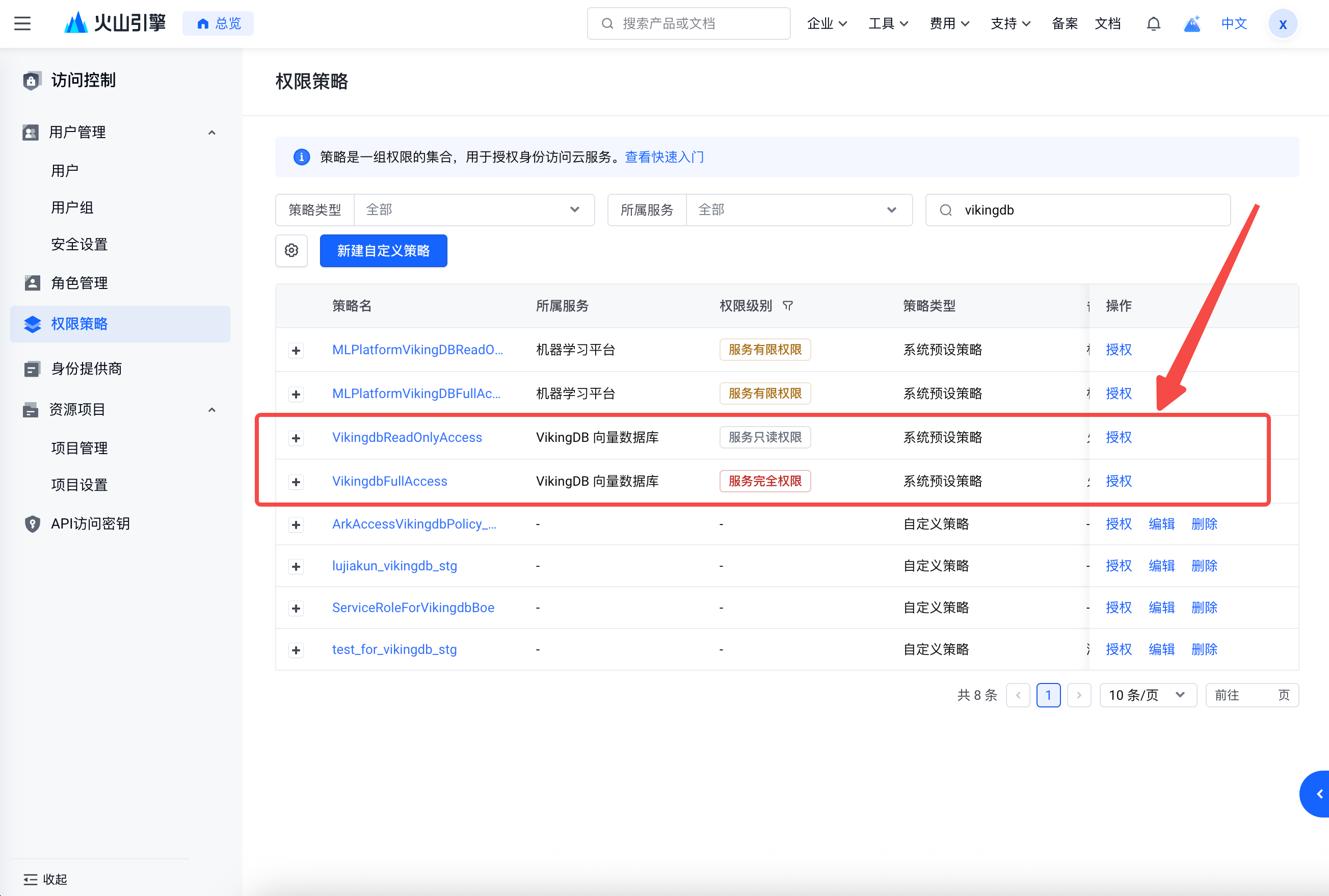Click the 前往 page jump field
The image size is (1329, 896).
coord(1252,695)
